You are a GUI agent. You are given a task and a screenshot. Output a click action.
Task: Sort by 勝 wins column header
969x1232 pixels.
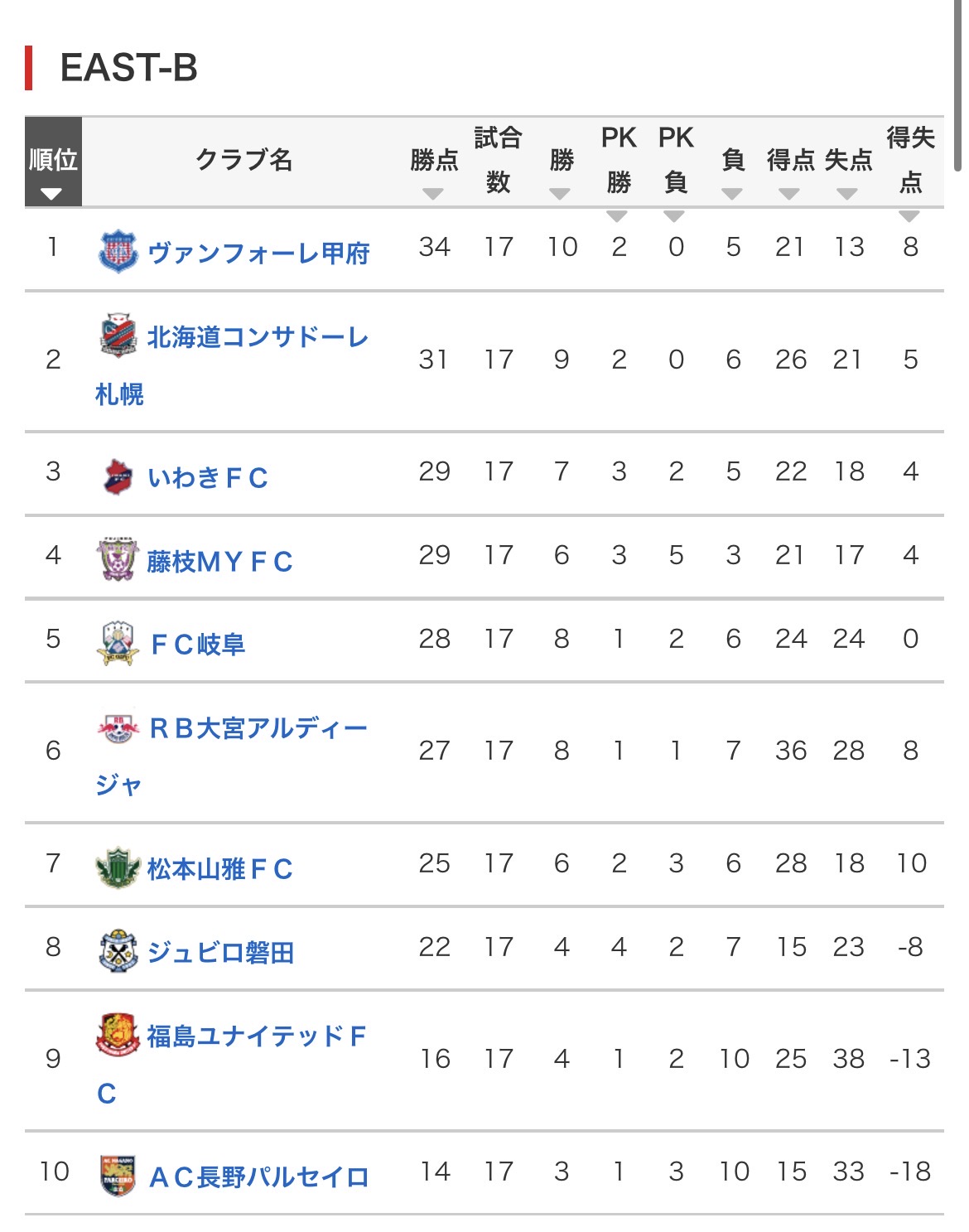[x=562, y=171]
